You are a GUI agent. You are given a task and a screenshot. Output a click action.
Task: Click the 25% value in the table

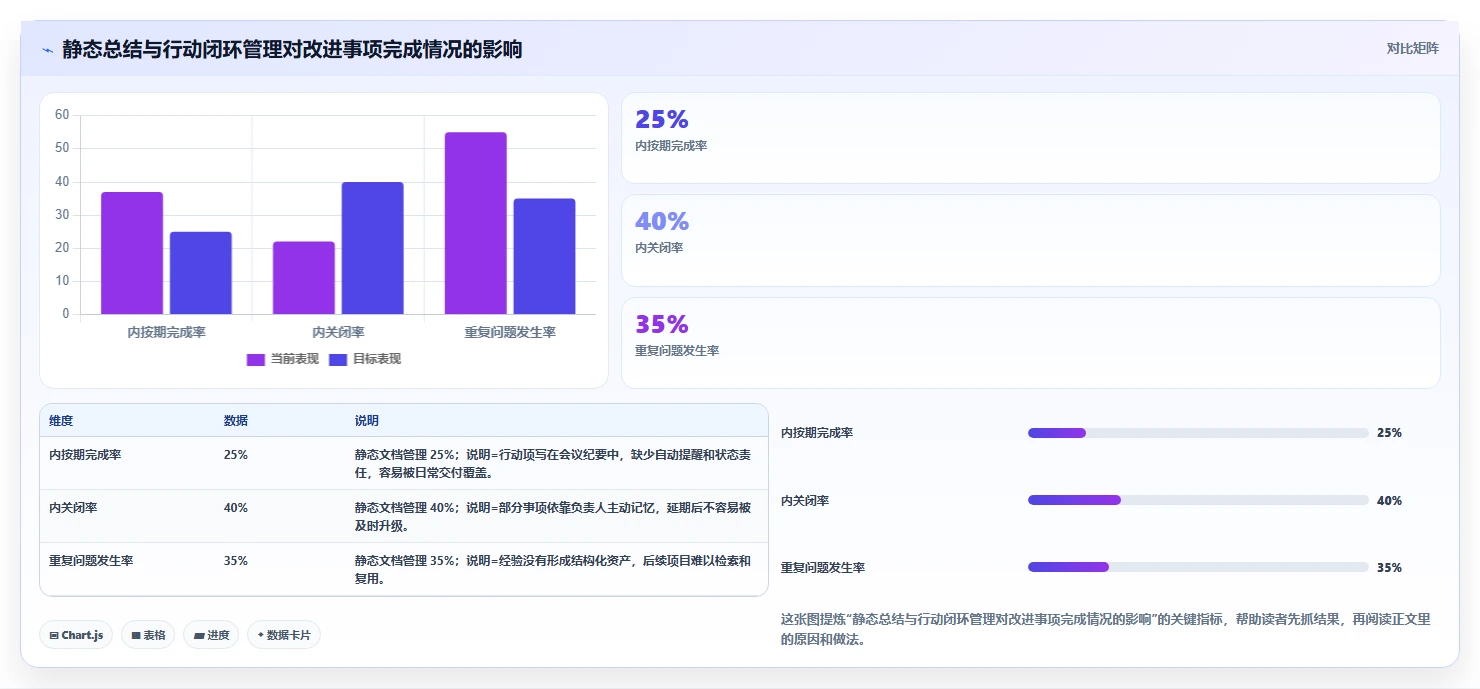coord(236,454)
